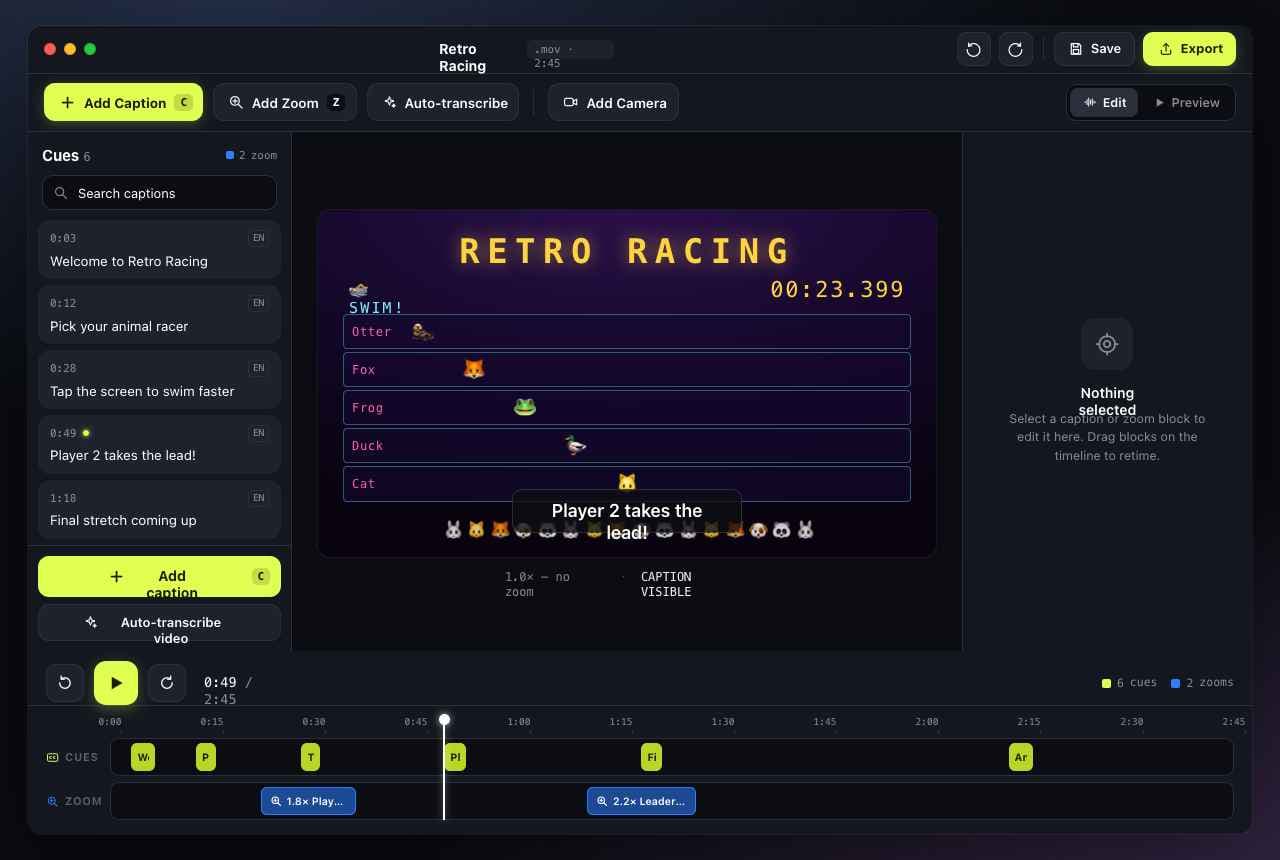1280x860 pixels.
Task: Click the skip forward playback button
Action: tap(167, 683)
